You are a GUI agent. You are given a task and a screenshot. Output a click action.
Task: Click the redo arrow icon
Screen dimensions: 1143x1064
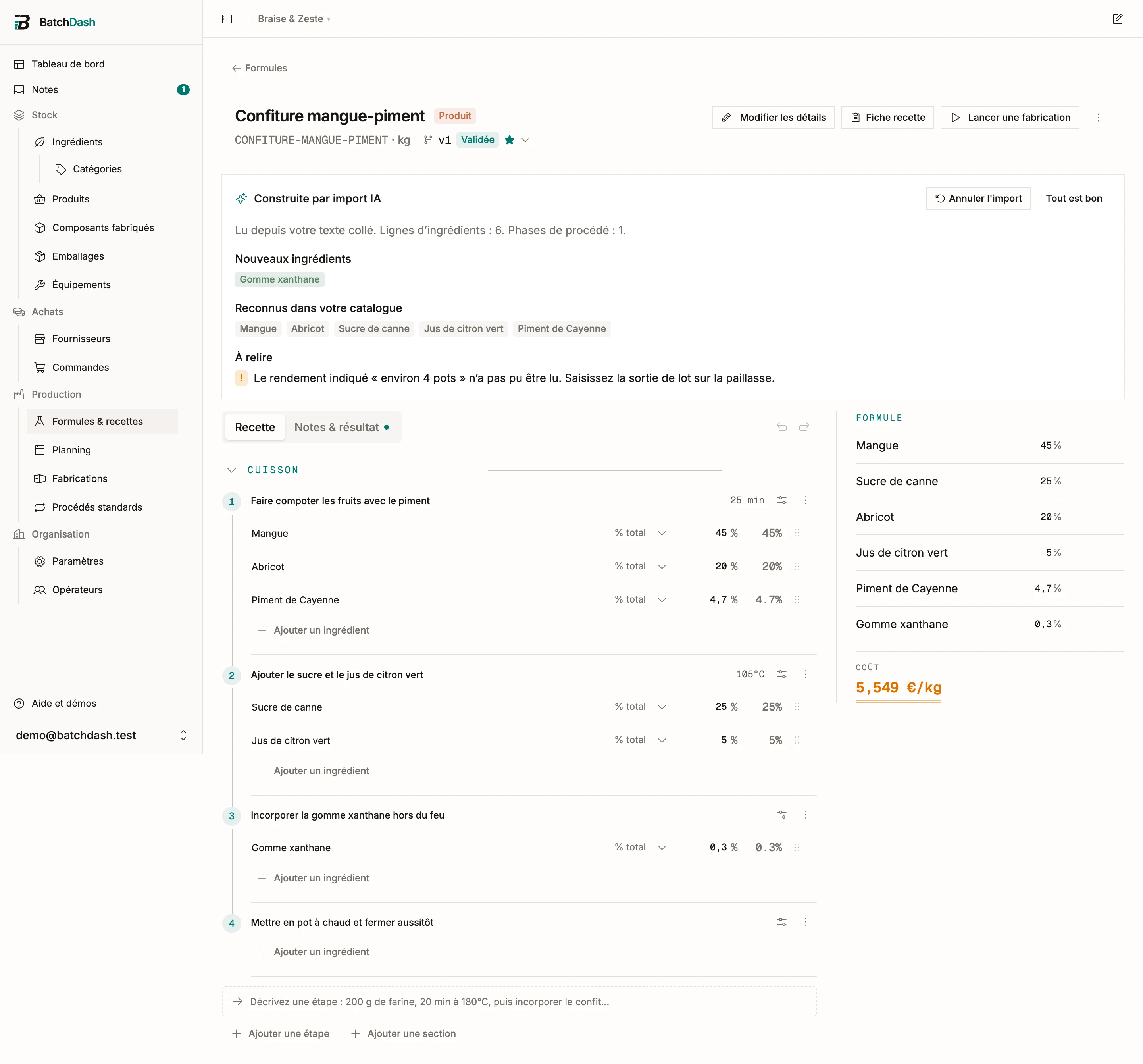804,427
